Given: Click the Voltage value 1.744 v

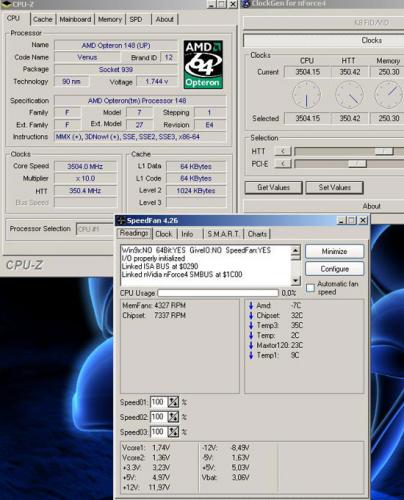Looking at the screenshot, I should [x=157, y=81].
